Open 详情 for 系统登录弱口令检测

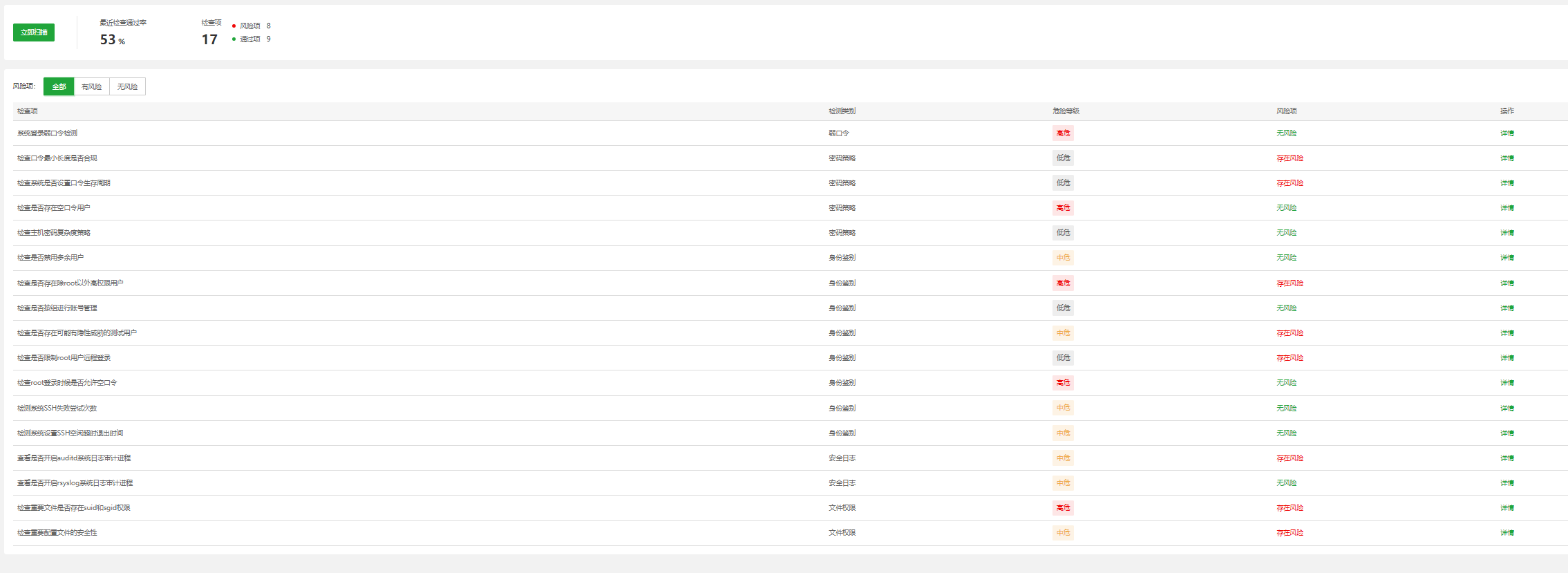[1507, 133]
